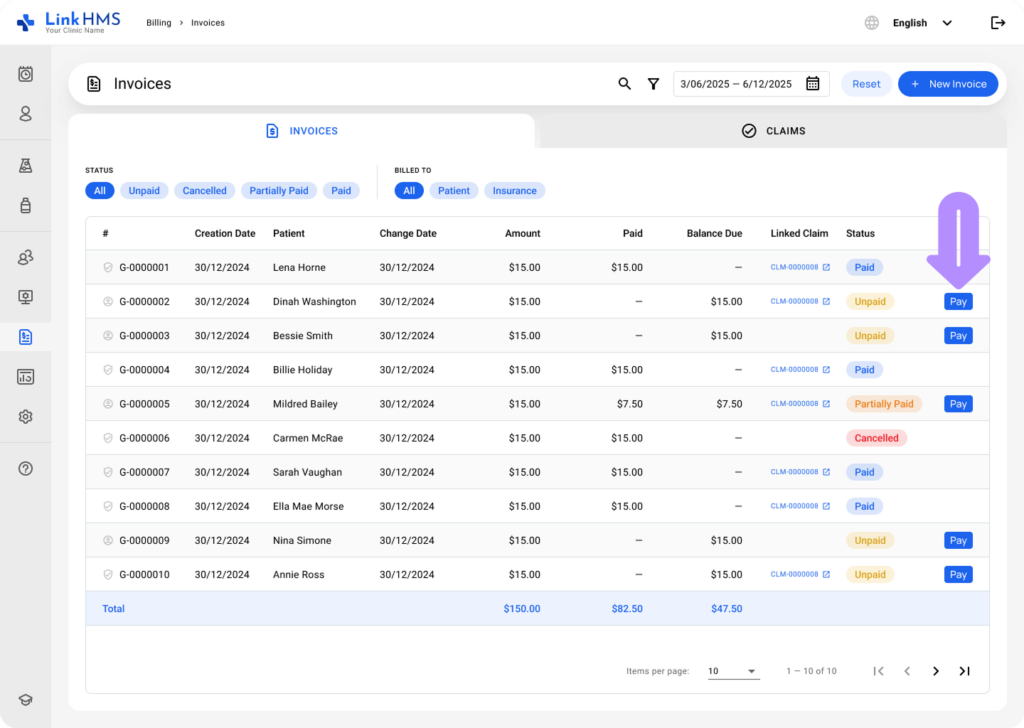Image resolution: width=1024 pixels, height=728 pixels.
Task: Open the reports dashboard sidebar icon
Action: pyautogui.click(x=25, y=377)
